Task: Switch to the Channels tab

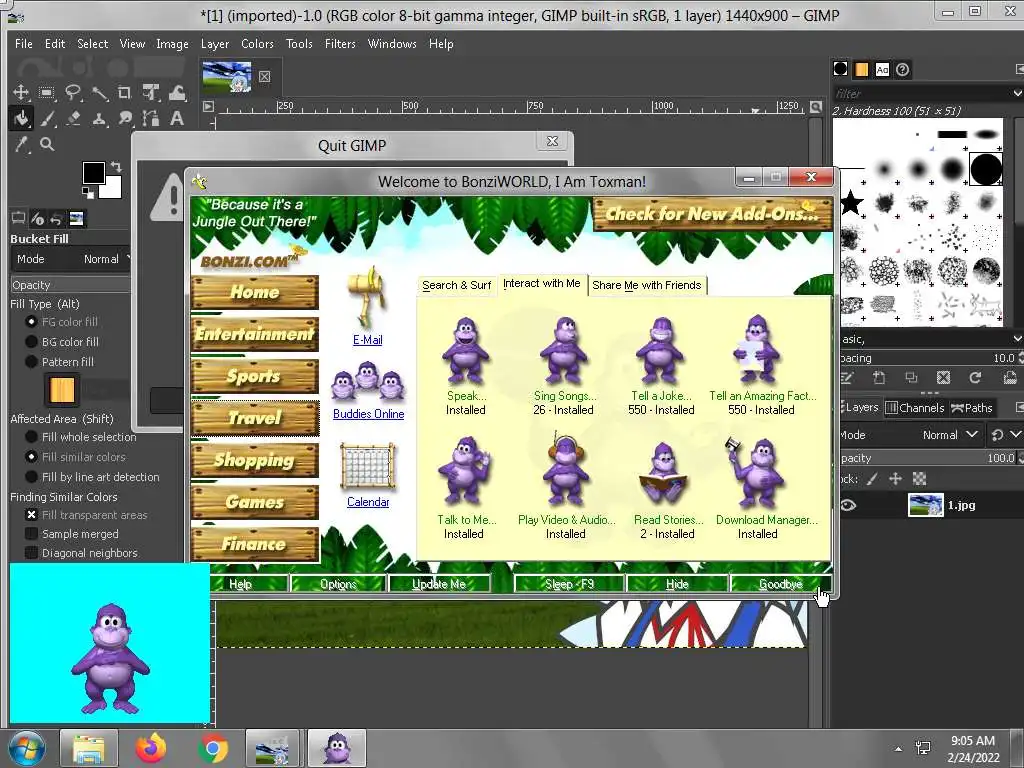Action: (x=915, y=408)
